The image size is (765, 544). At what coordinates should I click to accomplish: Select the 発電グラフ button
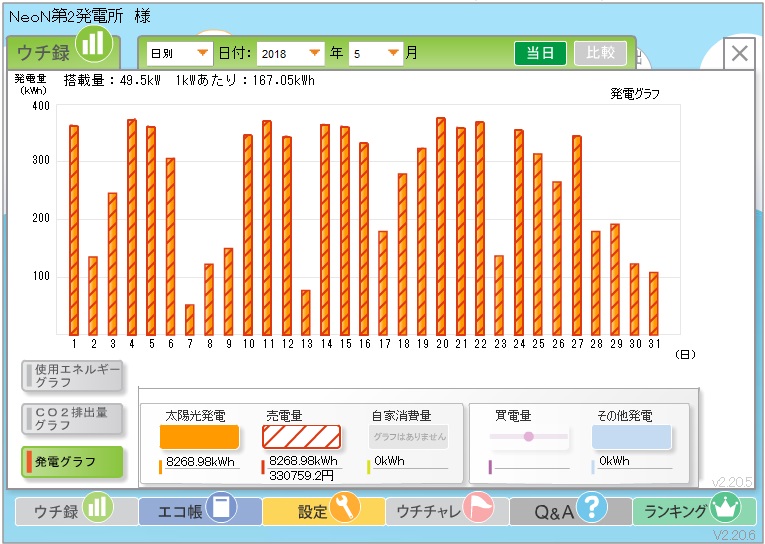tap(72, 462)
